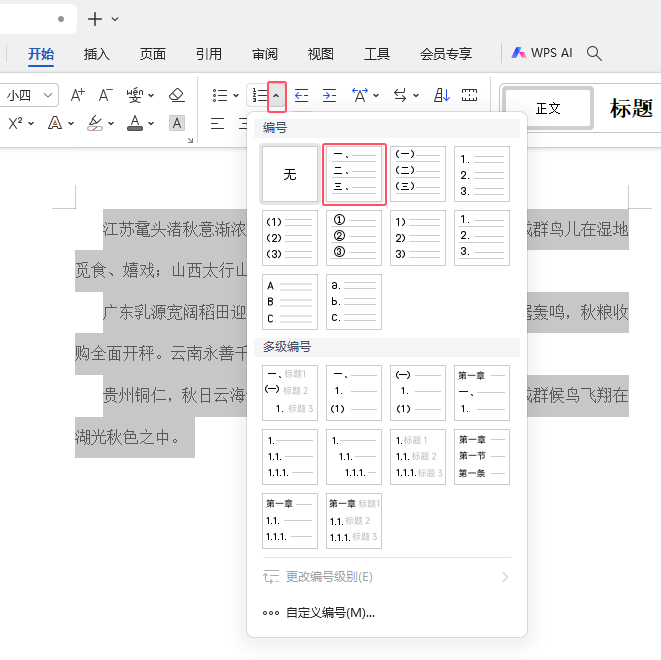Select 一、二、三、 numbering style
661x660 pixels.
tap(354, 174)
